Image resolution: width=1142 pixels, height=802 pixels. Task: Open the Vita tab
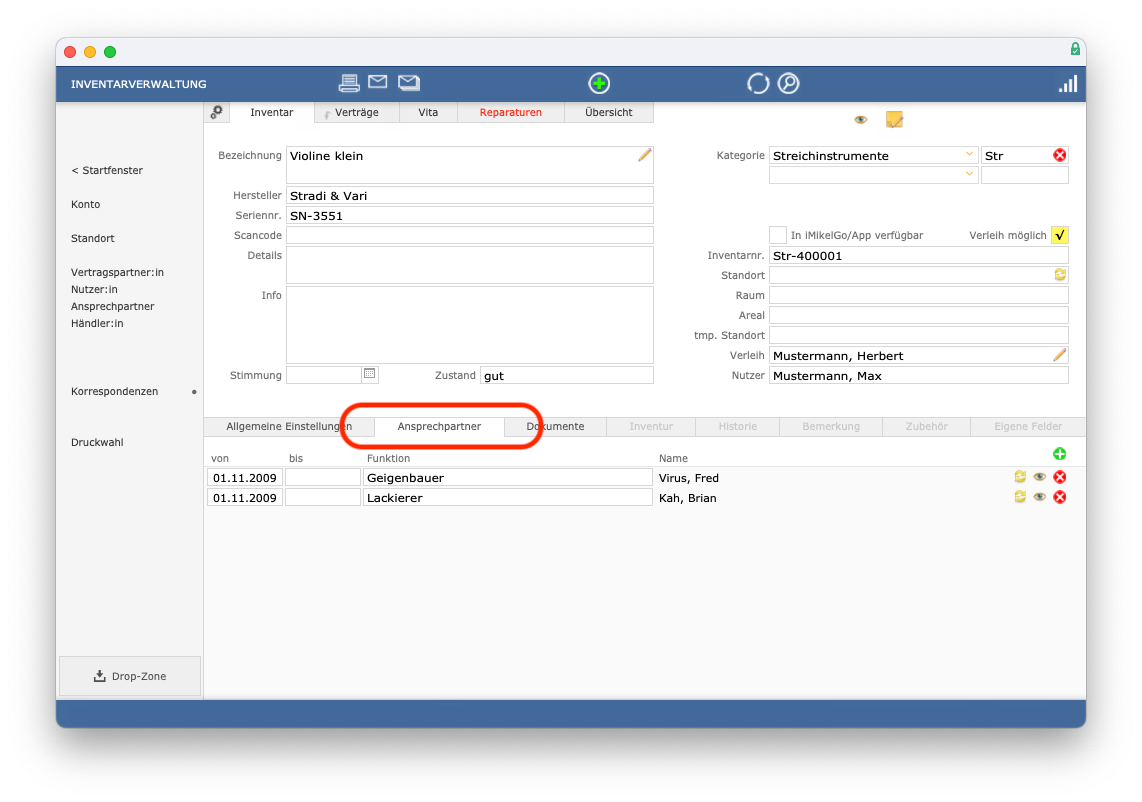(428, 112)
